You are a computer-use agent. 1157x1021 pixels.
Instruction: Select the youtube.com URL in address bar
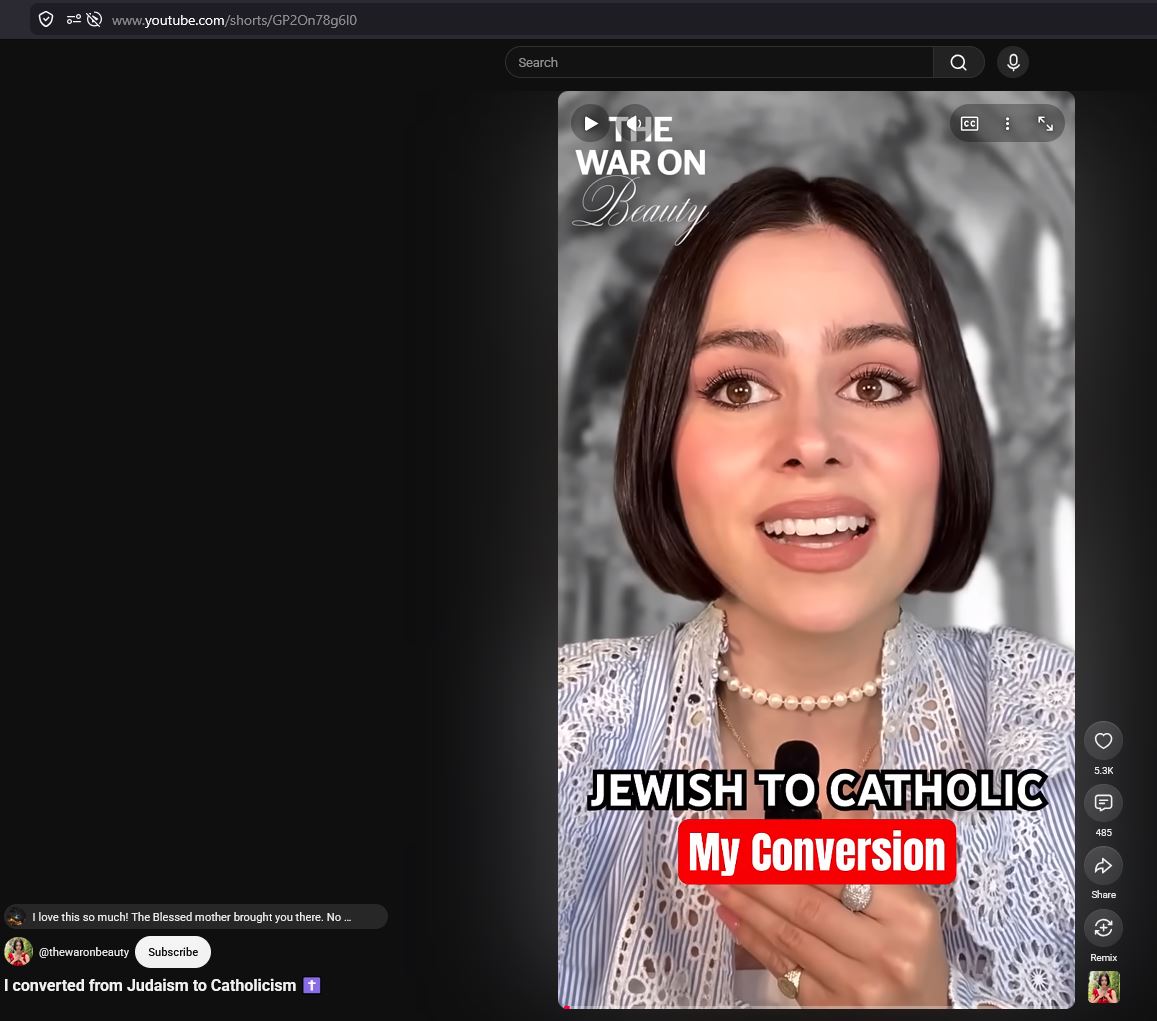click(234, 21)
